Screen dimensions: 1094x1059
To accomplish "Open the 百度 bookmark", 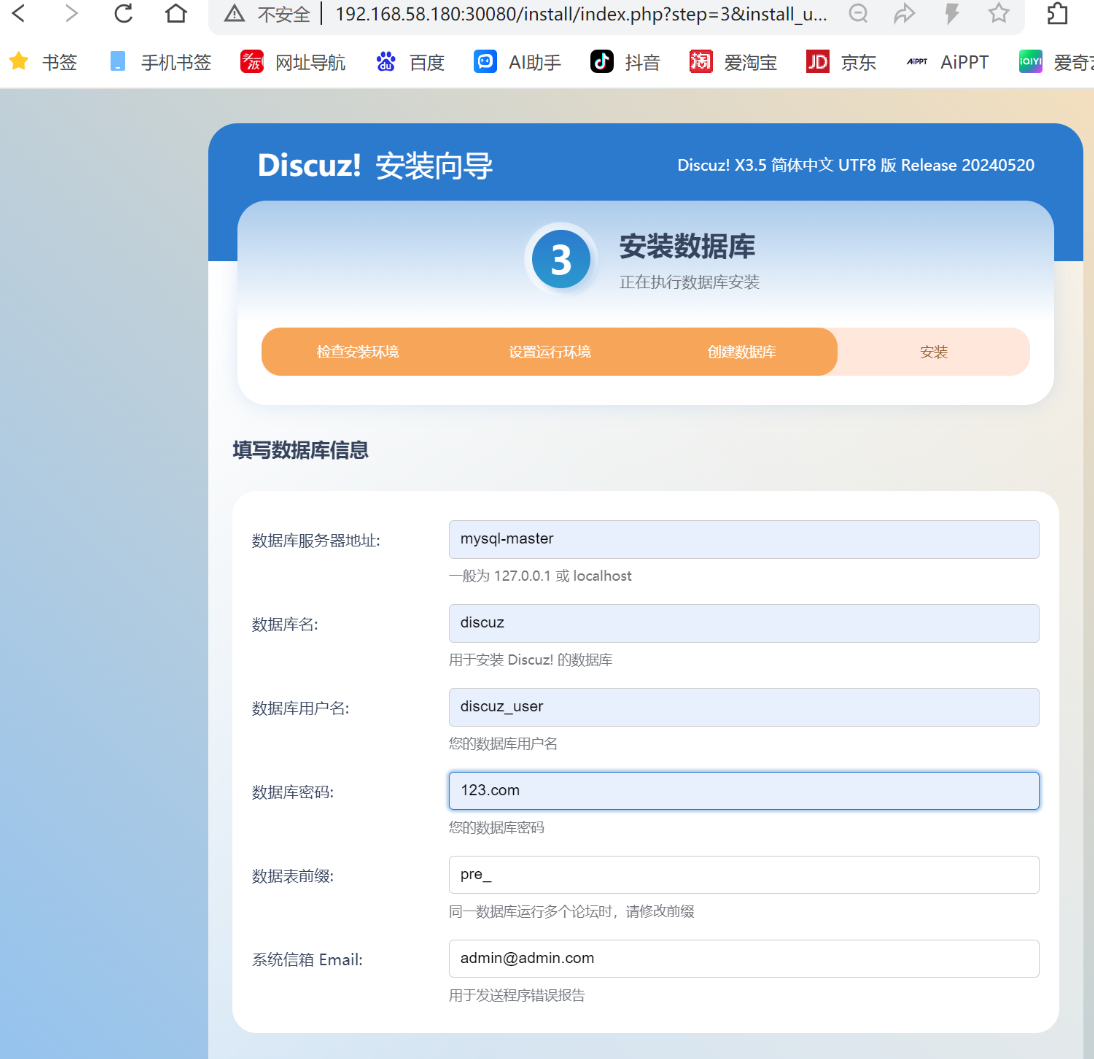I will coord(410,62).
